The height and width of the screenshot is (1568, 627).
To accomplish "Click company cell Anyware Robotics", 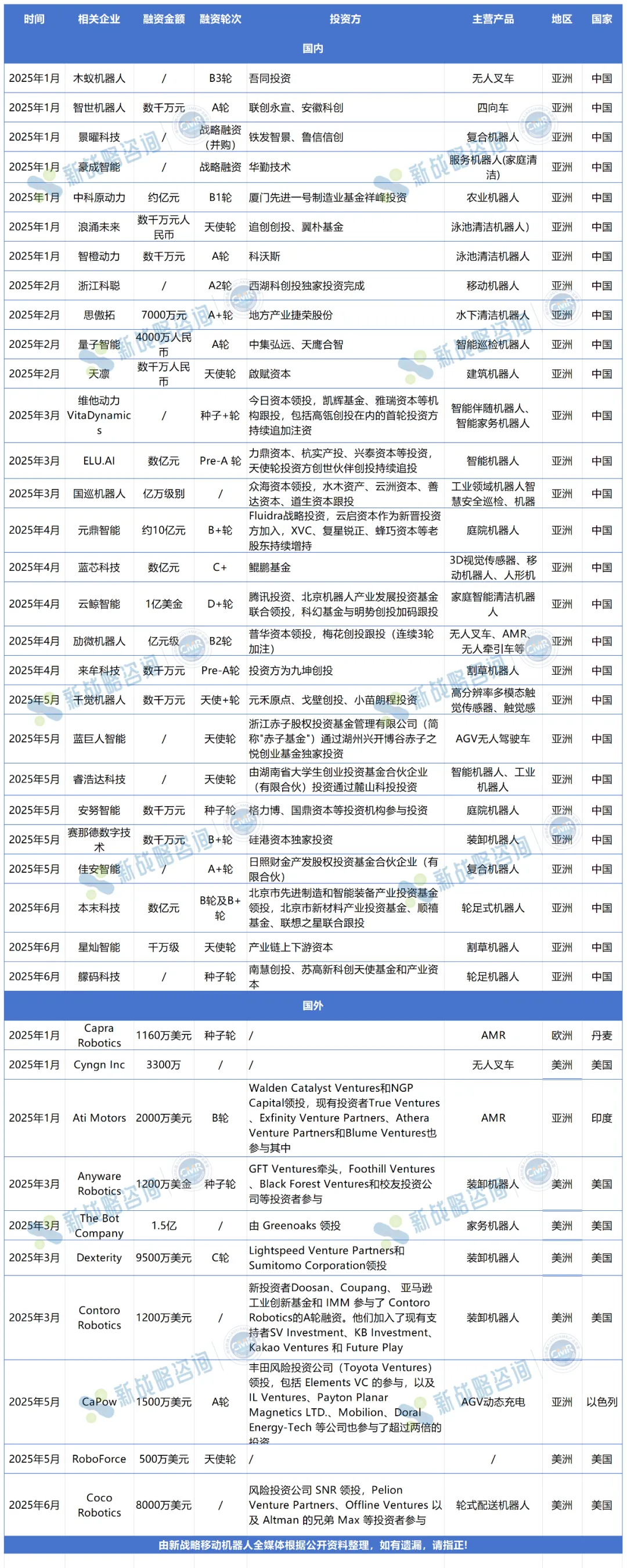I will coord(99,1184).
